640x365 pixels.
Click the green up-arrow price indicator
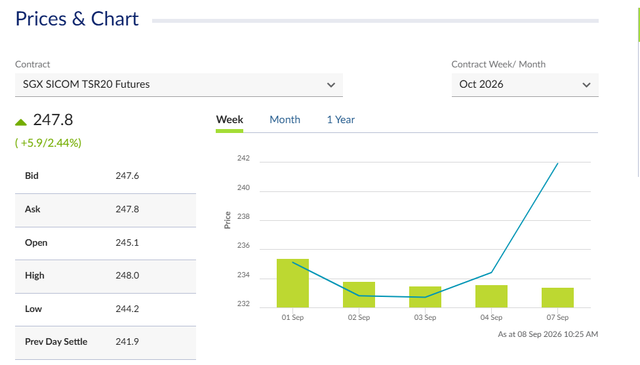tap(21, 122)
